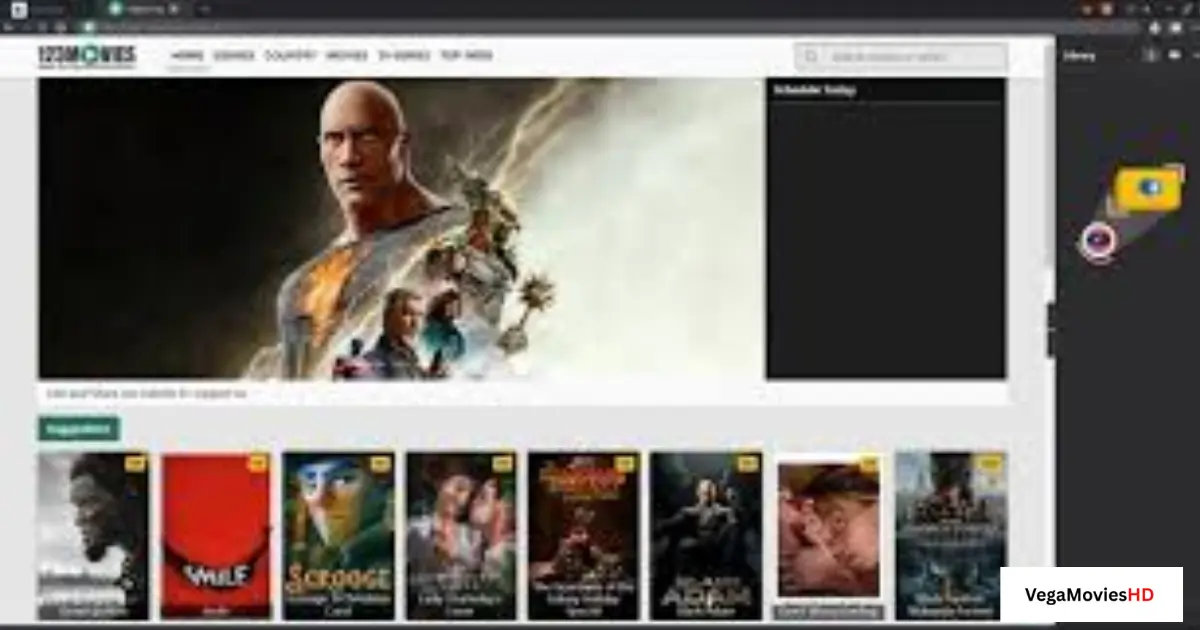This screenshot has height=630, width=1200.
Task: Select the Home menu item
Action: tap(186, 55)
